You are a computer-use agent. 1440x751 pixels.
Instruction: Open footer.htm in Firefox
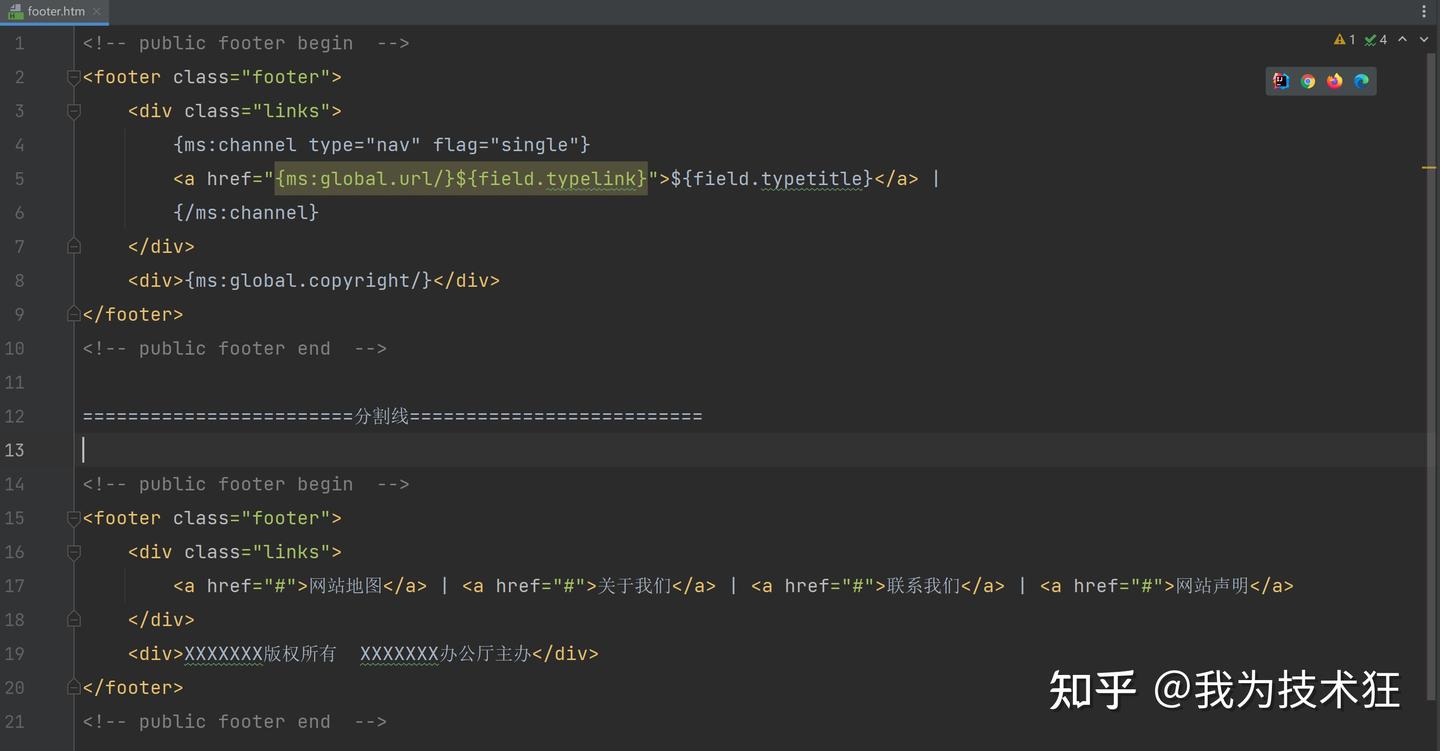pyautogui.click(x=1334, y=81)
